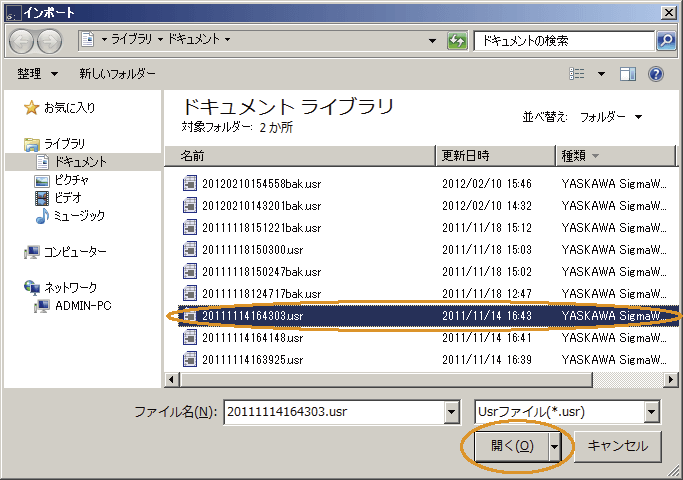683x480 pixels.
Task: Click the search magnifier icon
Action: (666, 41)
